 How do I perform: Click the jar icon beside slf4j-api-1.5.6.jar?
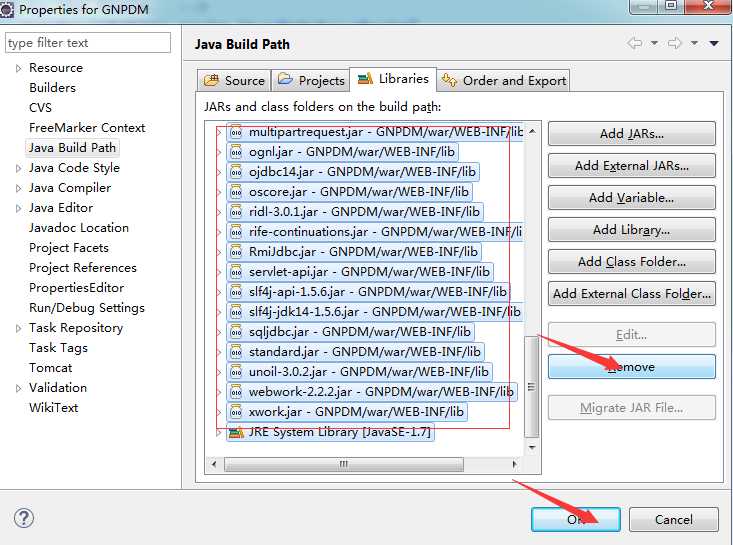236,292
